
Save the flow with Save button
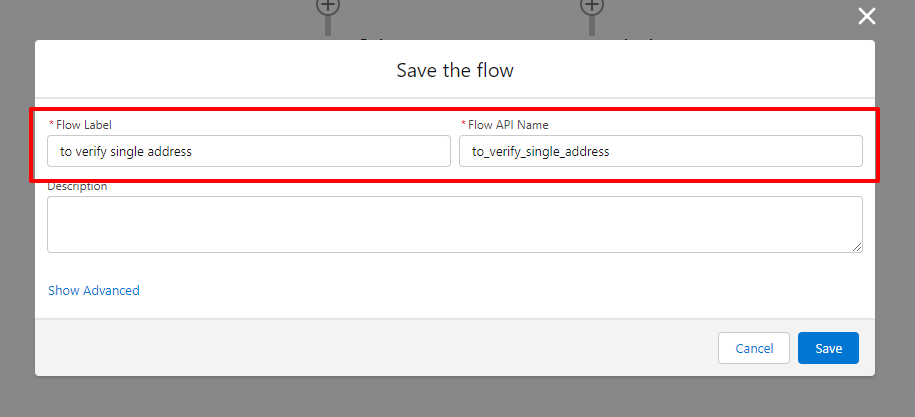tap(828, 348)
